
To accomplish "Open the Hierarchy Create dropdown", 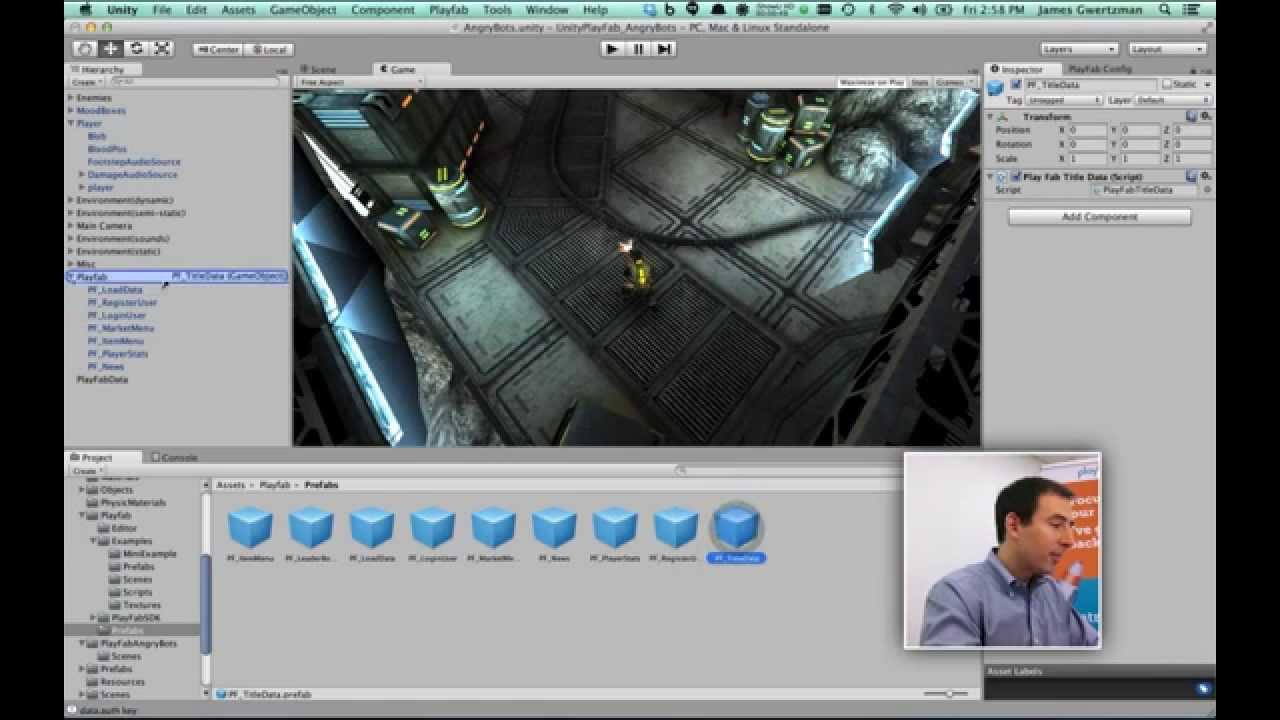I will point(86,82).
